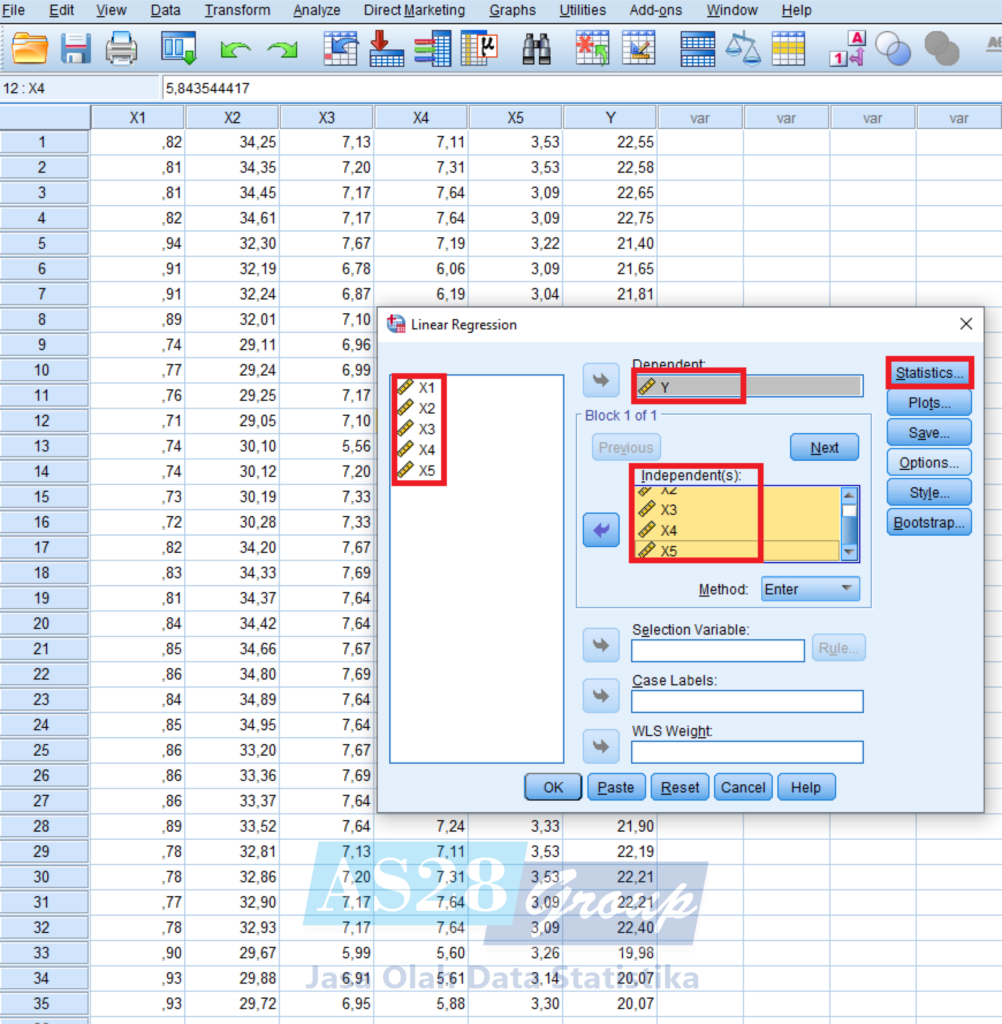Click the blue arrow to remove independent variable
This screenshot has width=1002, height=1024.
(601, 530)
